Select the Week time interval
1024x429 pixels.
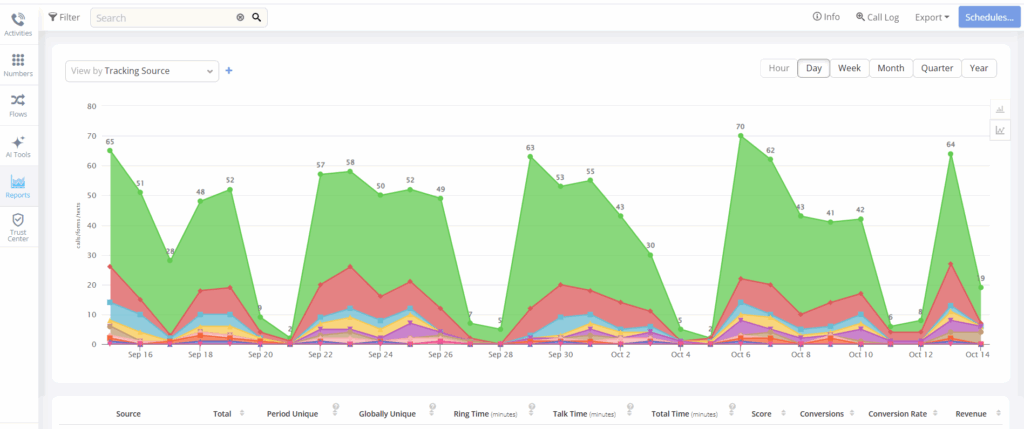[x=849, y=68]
